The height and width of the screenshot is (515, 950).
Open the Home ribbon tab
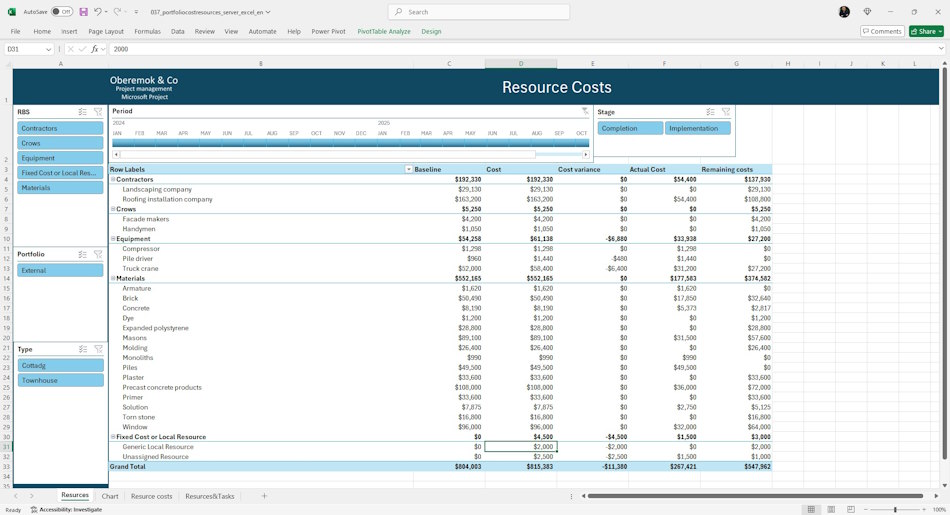pyautogui.click(x=42, y=32)
